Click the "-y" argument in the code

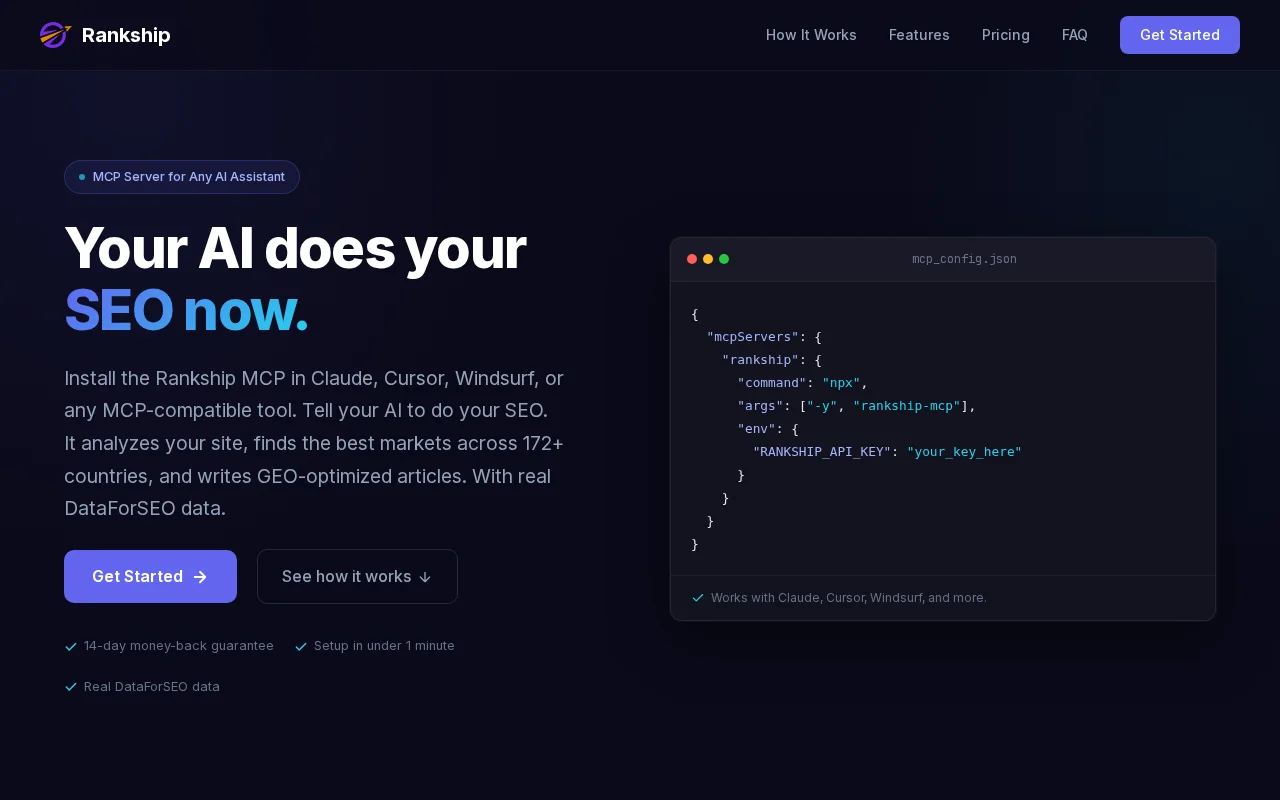(x=822, y=406)
